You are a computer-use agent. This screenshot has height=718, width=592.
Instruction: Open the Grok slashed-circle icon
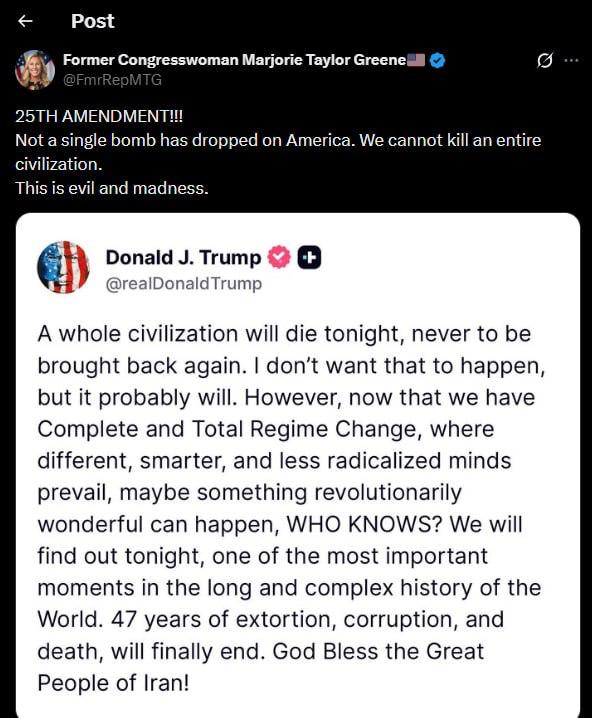(x=545, y=60)
